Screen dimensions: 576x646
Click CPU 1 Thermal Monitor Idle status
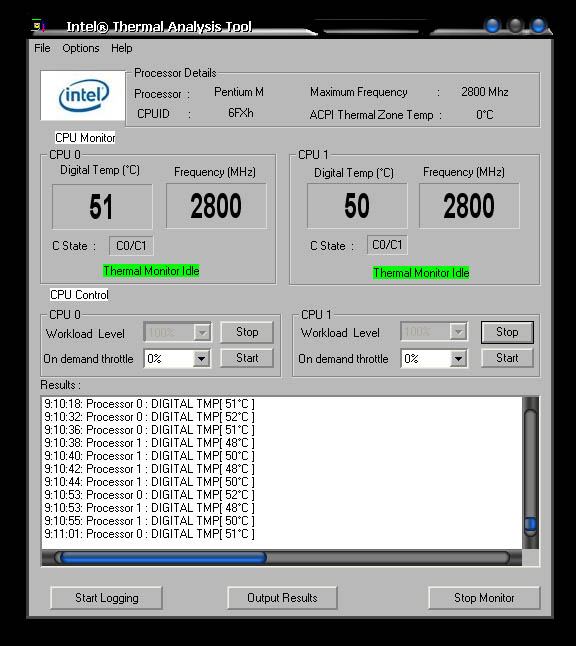(421, 273)
